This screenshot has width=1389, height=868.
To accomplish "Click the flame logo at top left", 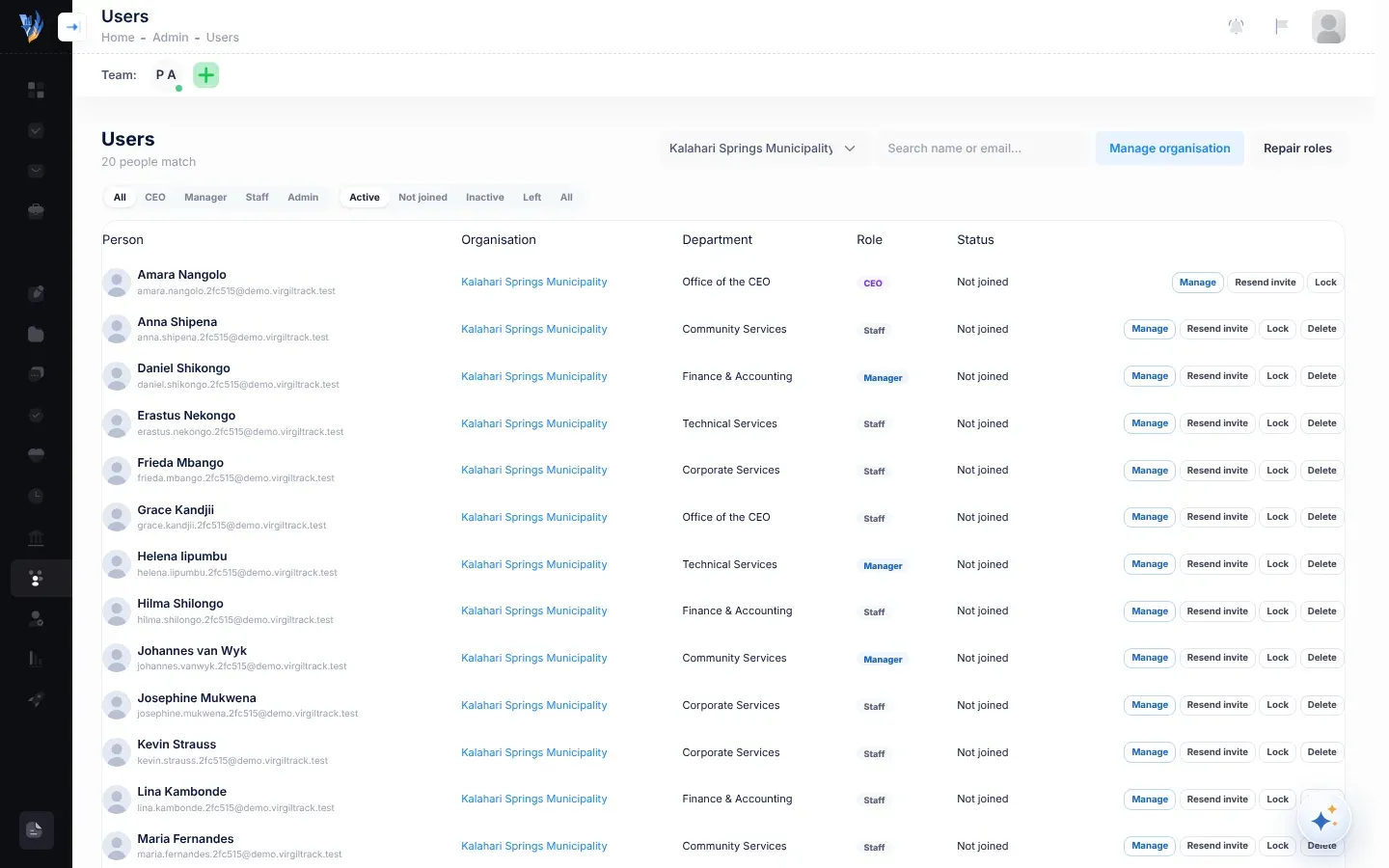I will [32, 26].
